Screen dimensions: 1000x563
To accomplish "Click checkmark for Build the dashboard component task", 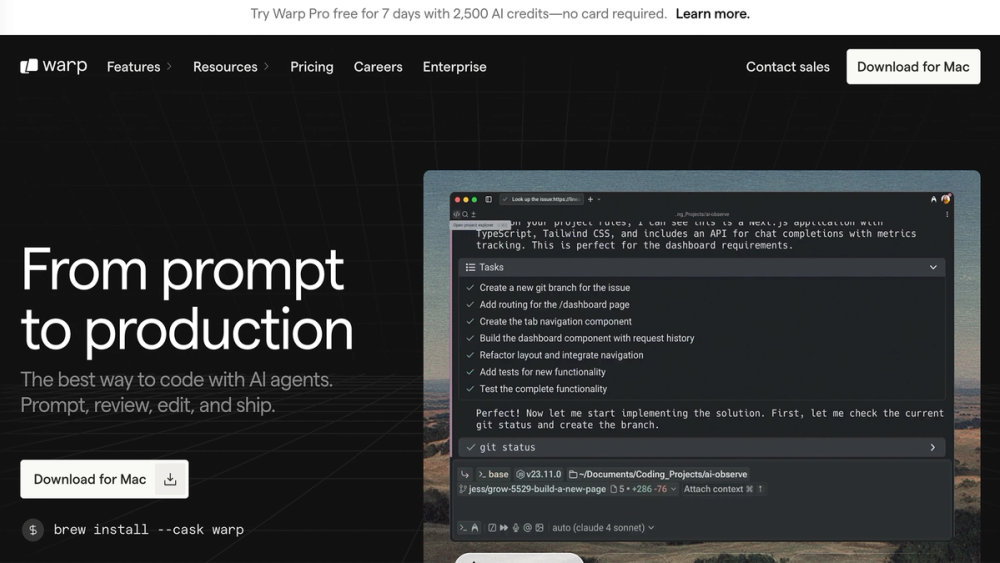I will tap(470, 338).
